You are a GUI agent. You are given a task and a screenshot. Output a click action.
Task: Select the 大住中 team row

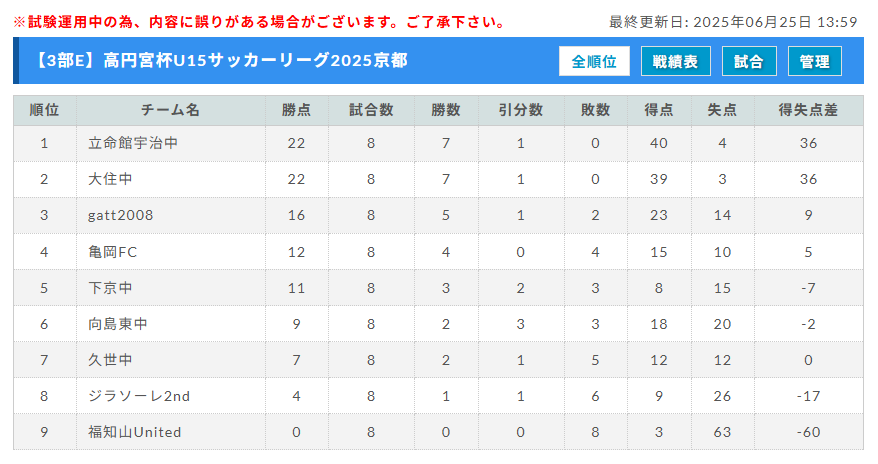tap(438, 179)
